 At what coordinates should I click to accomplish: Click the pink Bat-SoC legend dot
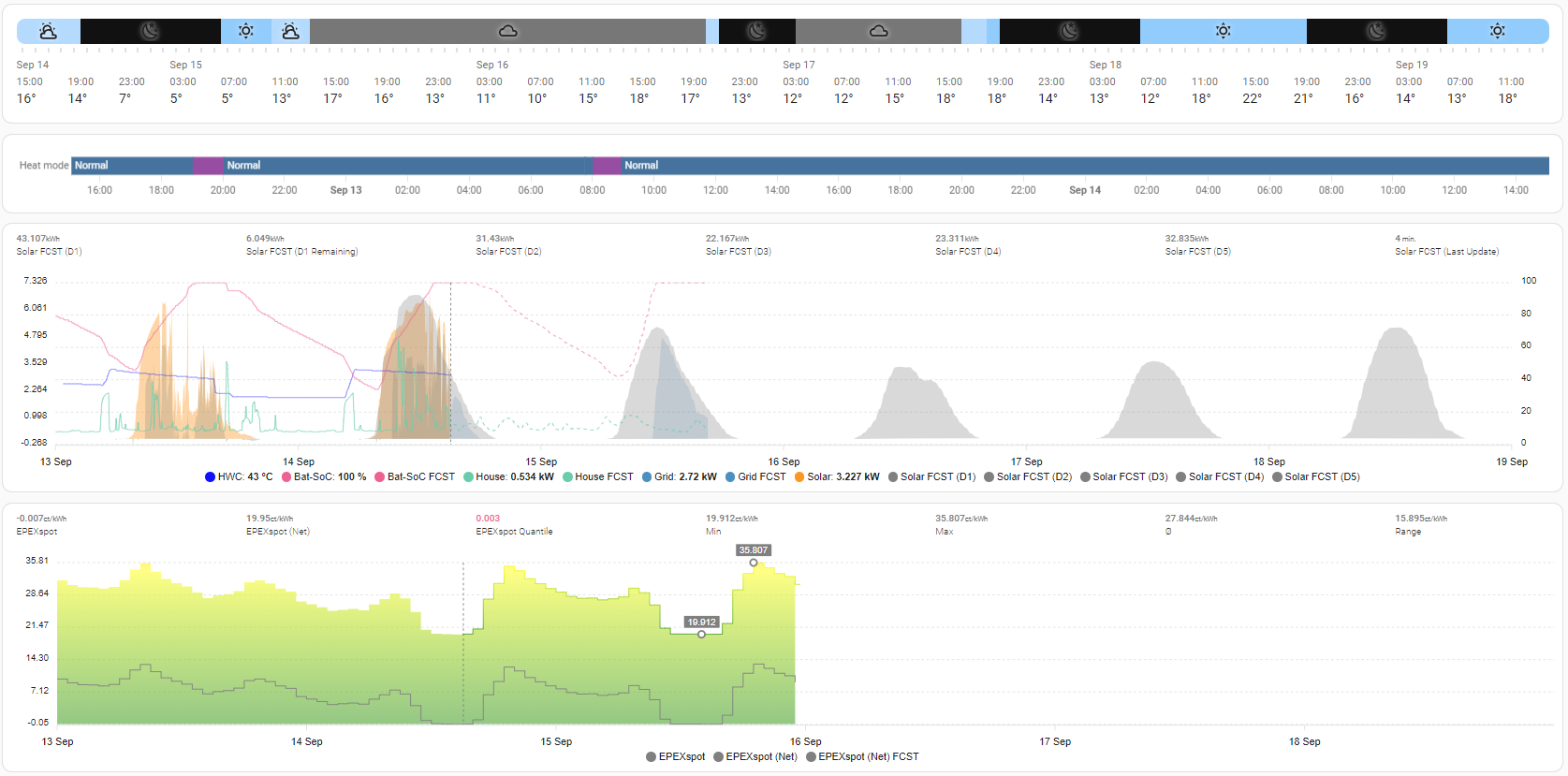pyautogui.click(x=286, y=476)
